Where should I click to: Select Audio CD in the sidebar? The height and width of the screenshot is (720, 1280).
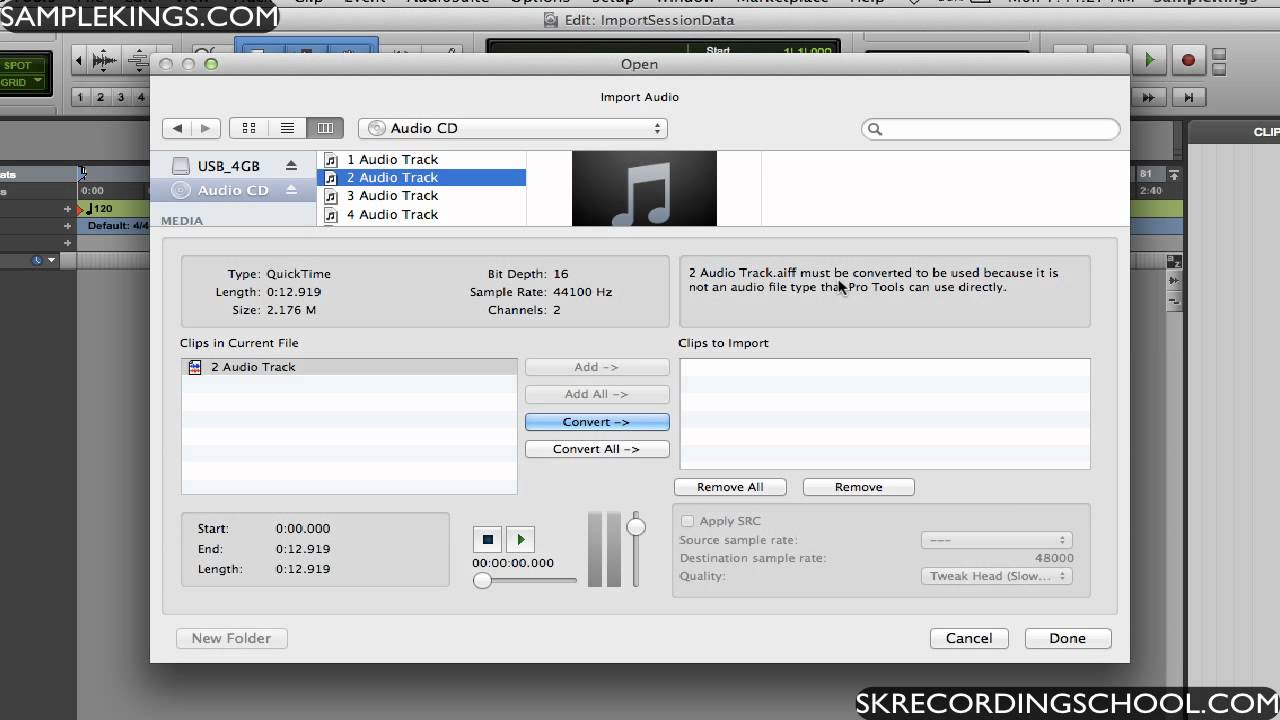coord(232,190)
